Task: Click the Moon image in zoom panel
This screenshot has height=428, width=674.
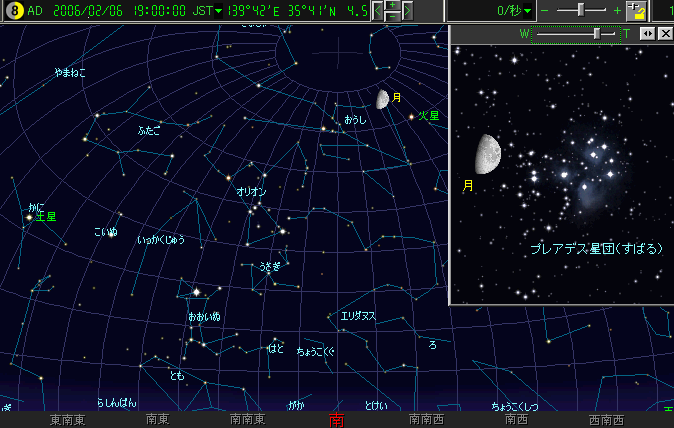Action: [x=489, y=153]
